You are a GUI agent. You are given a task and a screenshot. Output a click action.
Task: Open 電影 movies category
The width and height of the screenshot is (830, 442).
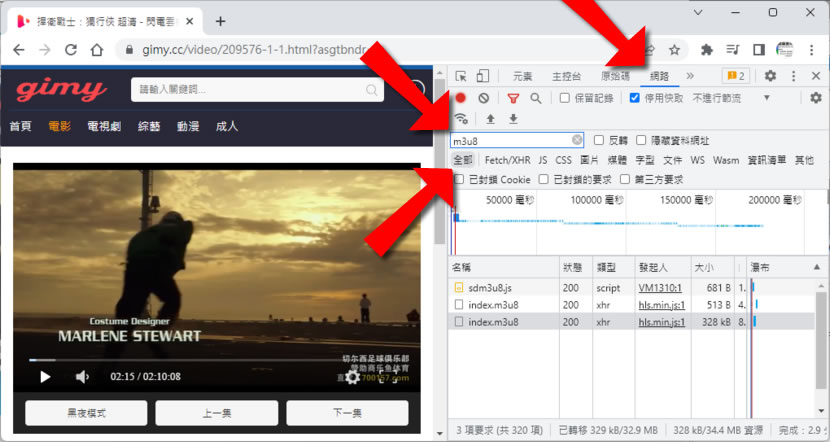(59, 126)
